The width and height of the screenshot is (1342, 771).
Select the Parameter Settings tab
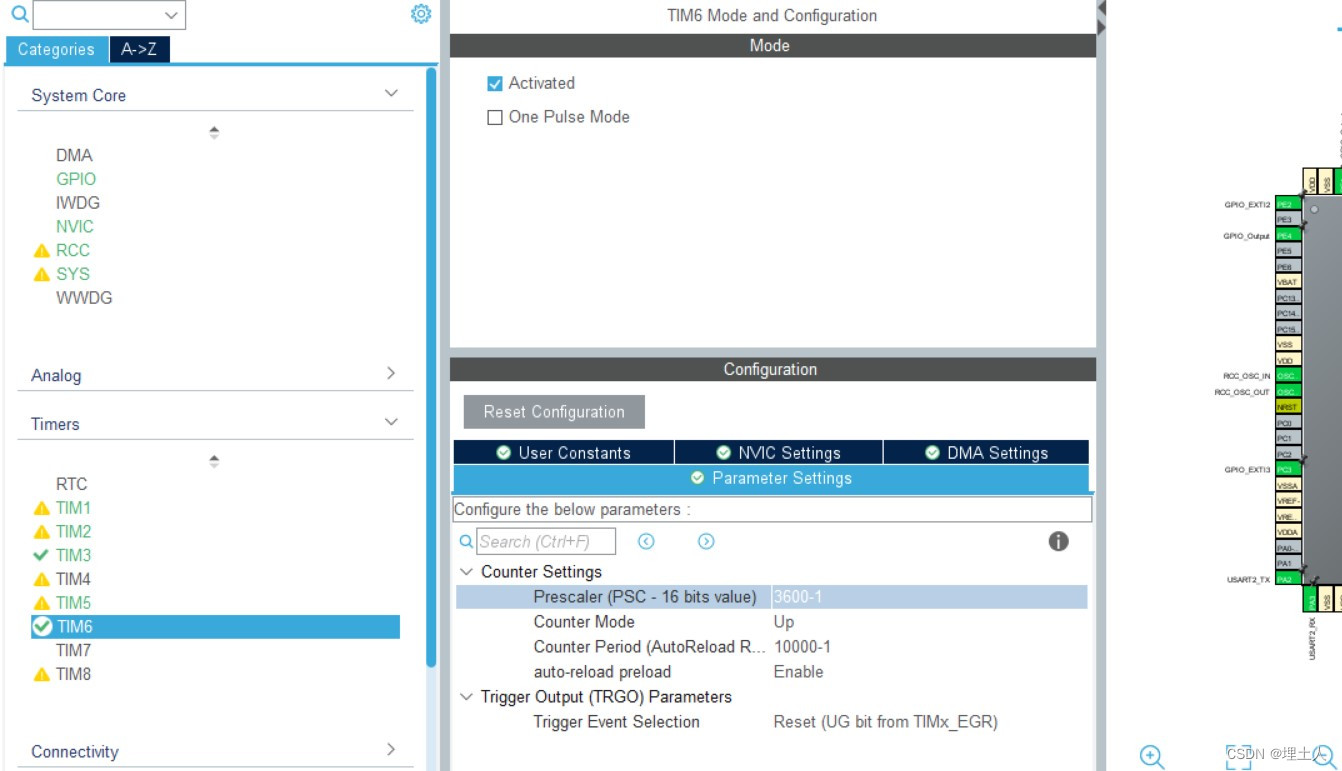point(771,478)
